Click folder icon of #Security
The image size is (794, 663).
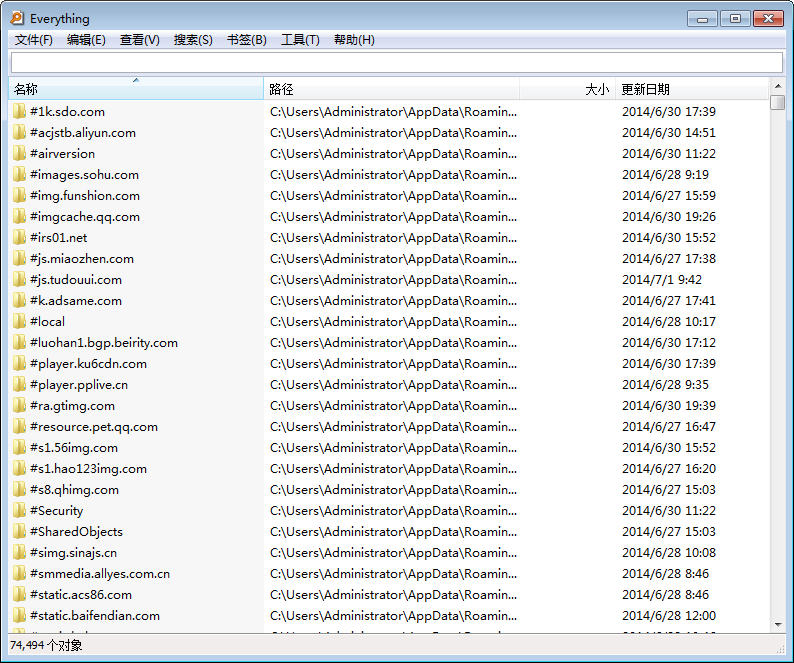point(19,511)
